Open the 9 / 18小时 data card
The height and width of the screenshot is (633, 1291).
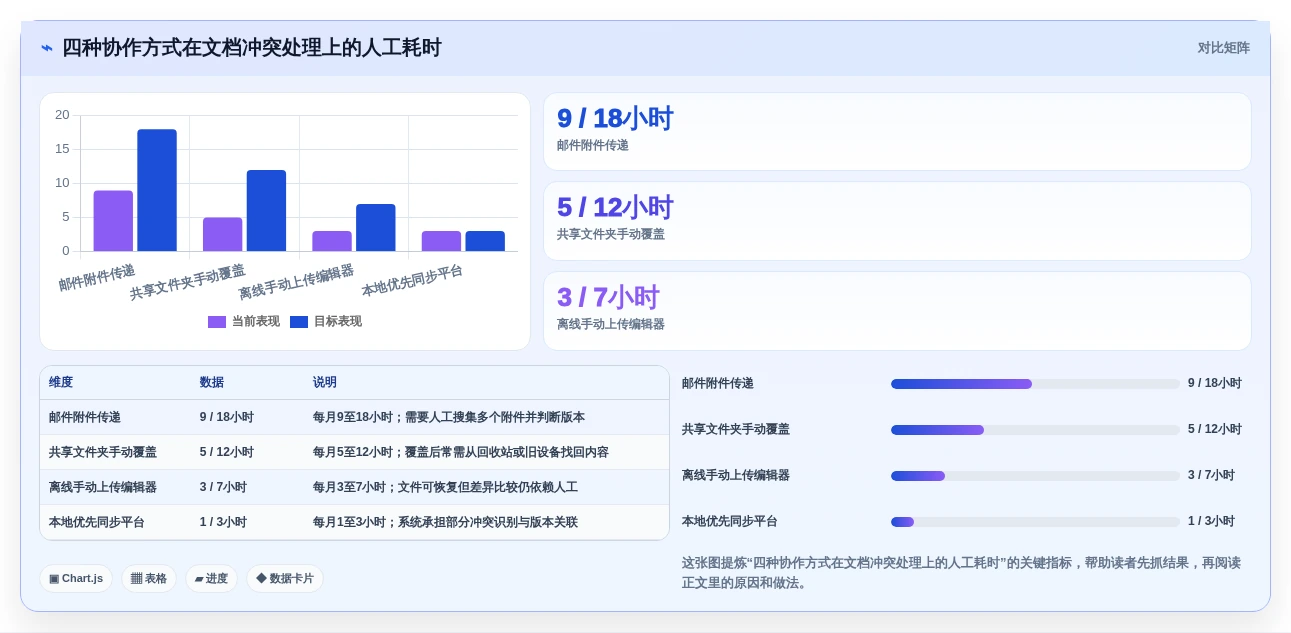point(897,132)
